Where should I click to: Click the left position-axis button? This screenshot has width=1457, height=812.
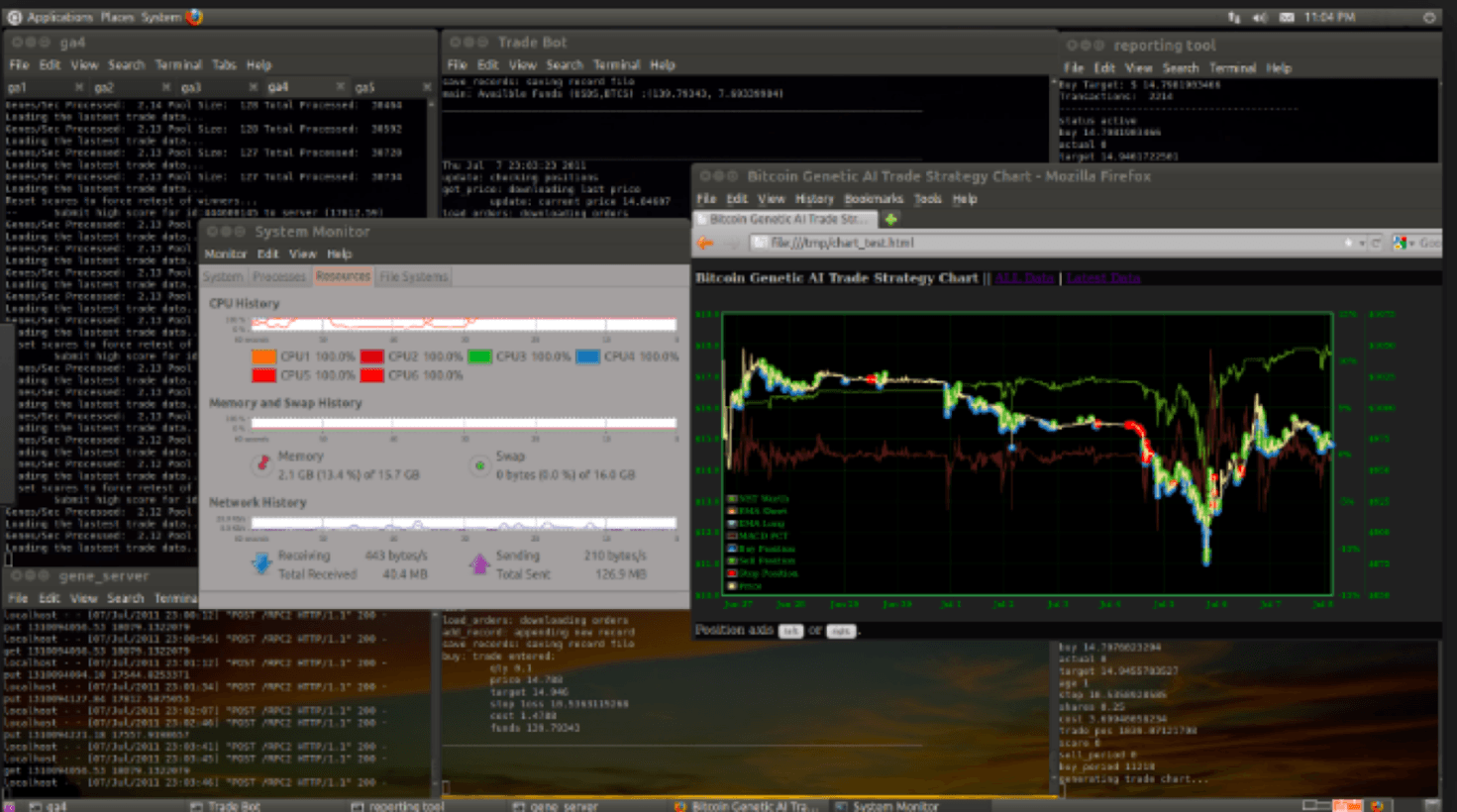click(x=790, y=631)
